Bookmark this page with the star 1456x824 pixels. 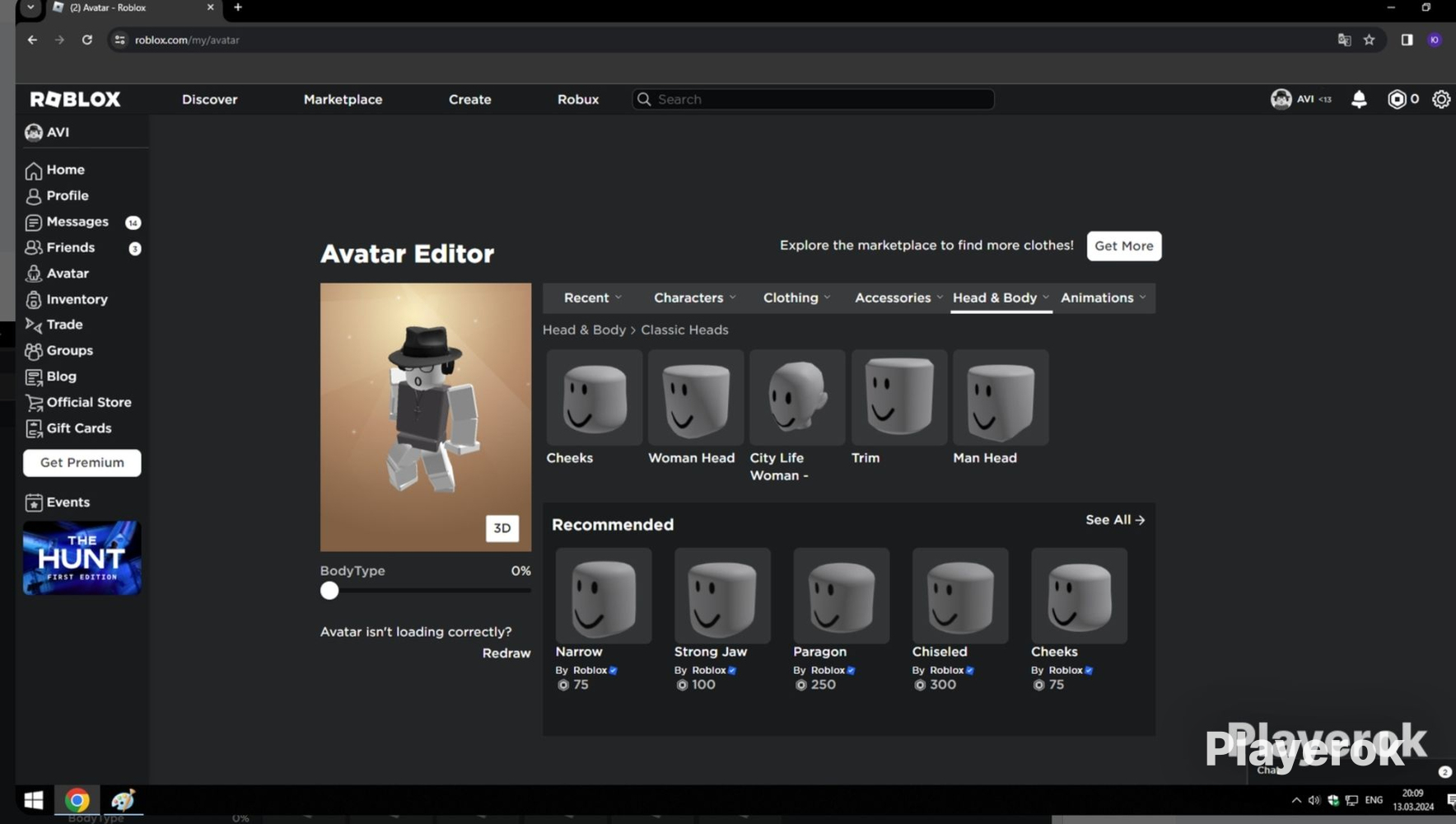(1369, 40)
